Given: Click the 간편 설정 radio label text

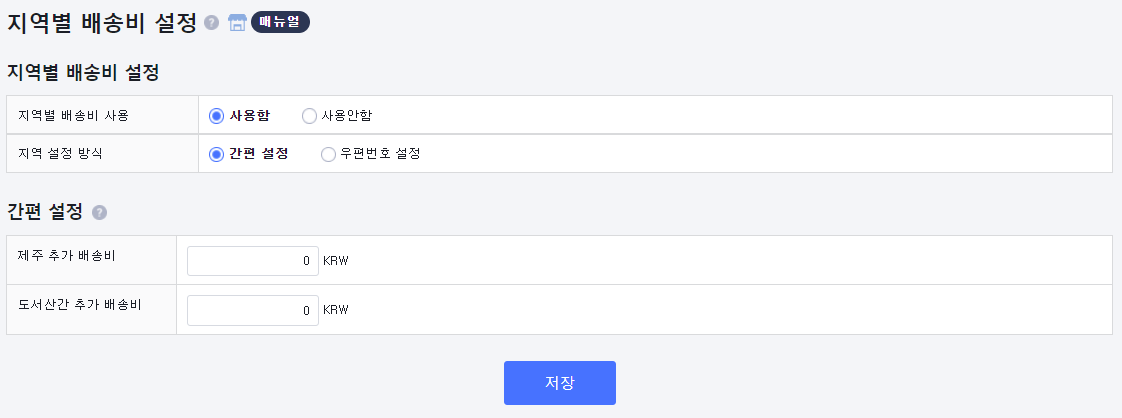Looking at the screenshot, I should pyautogui.click(x=259, y=154).
